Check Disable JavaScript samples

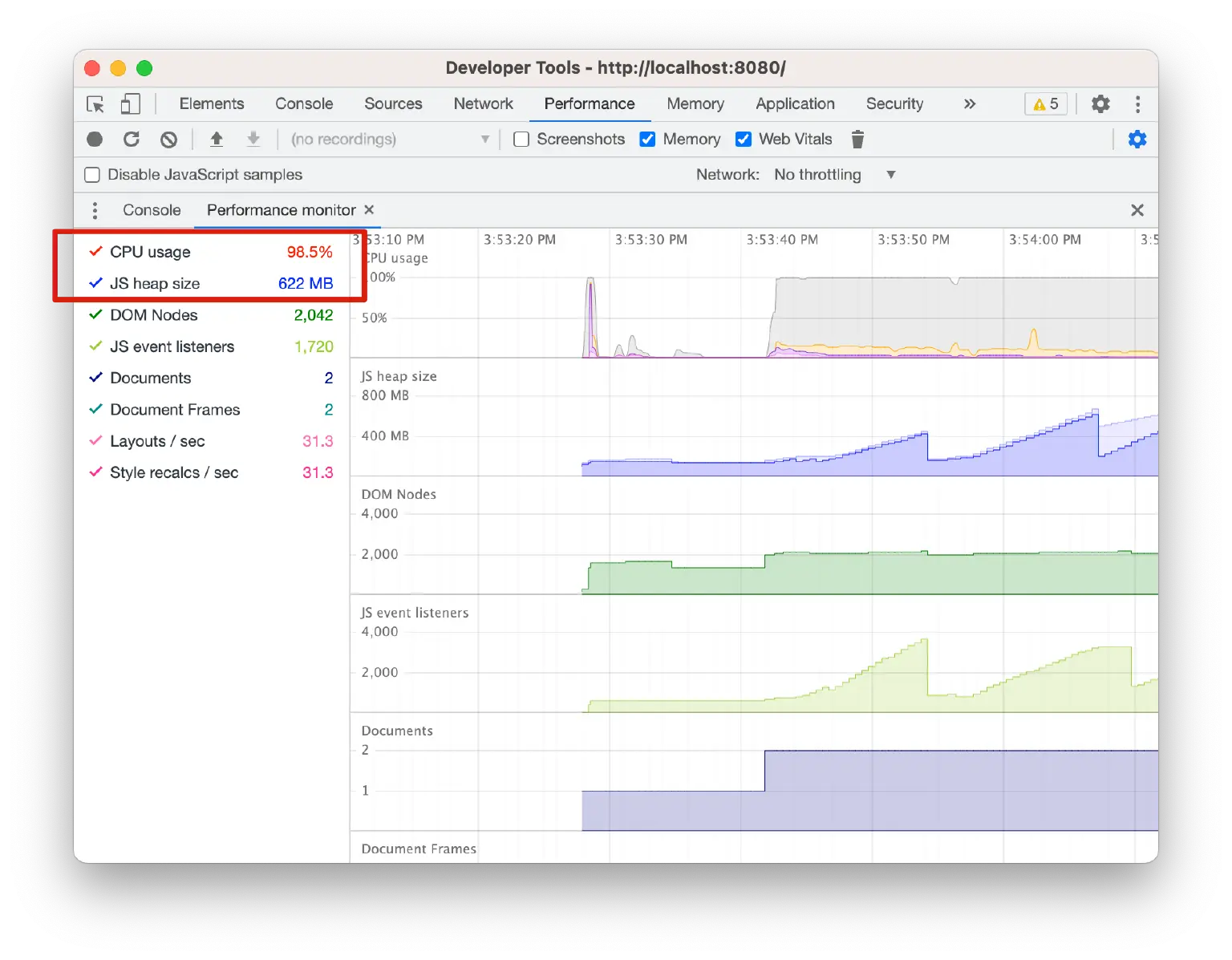pos(93,175)
